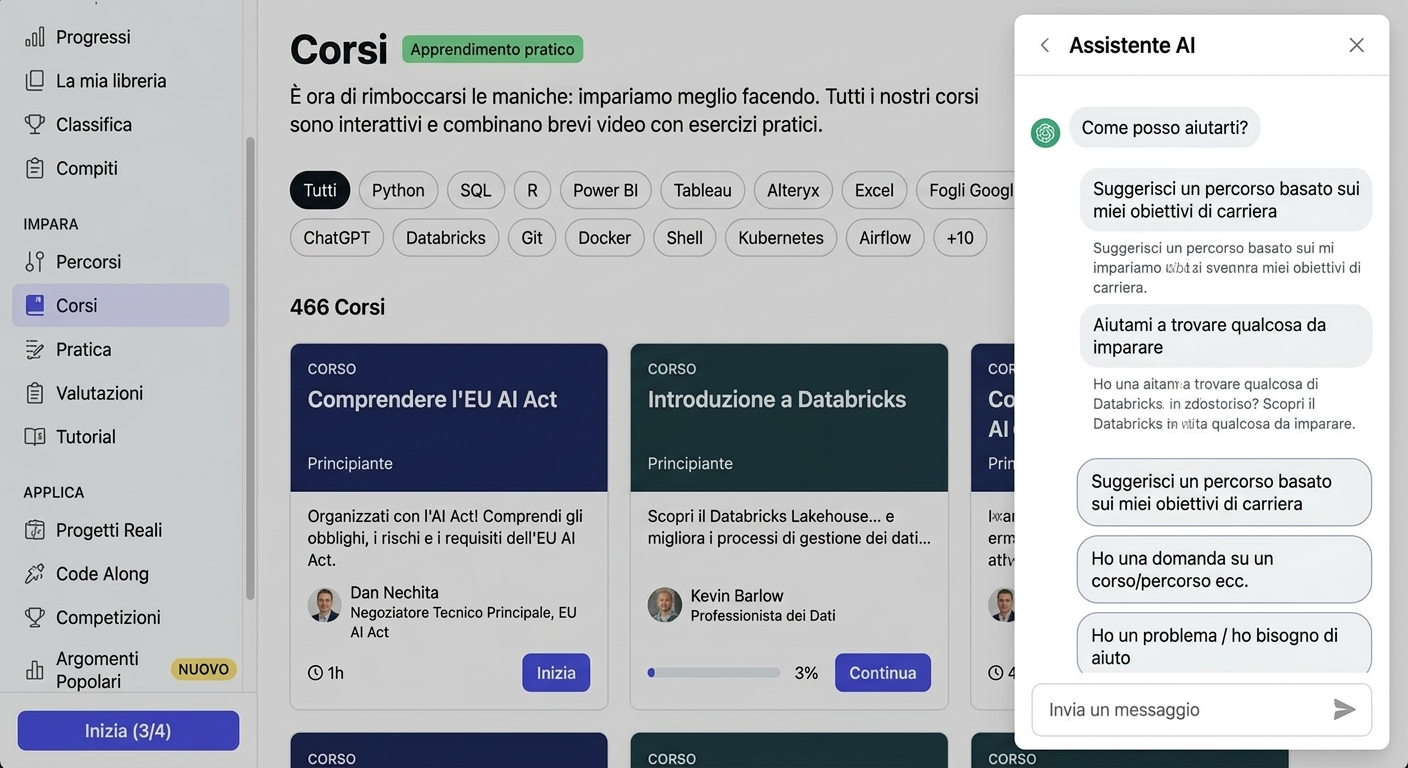Viewport: 1408px width, 768px height.
Task: Click the Databricks course 3% progress bar
Action: click(714, 673)
